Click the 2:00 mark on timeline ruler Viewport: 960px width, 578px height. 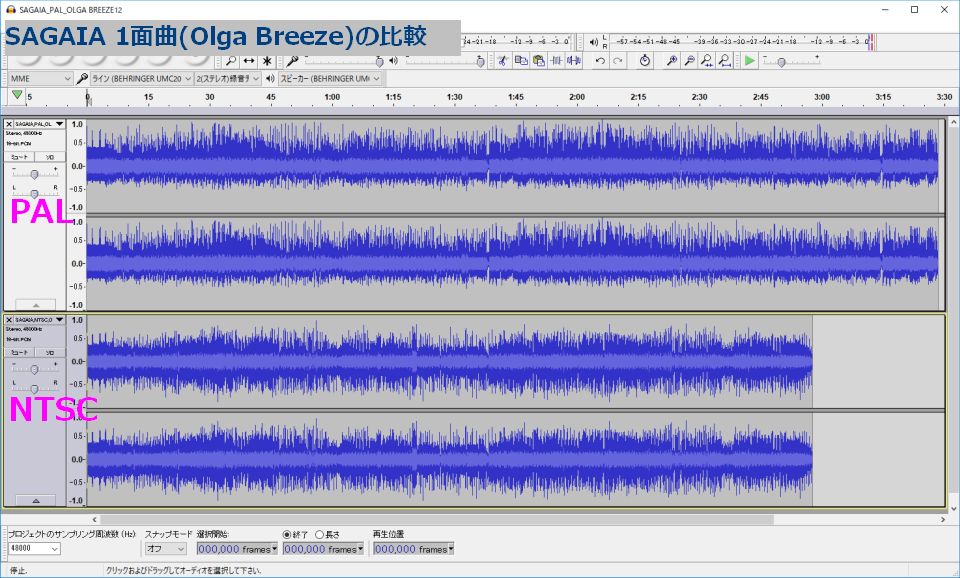point(577,97)
